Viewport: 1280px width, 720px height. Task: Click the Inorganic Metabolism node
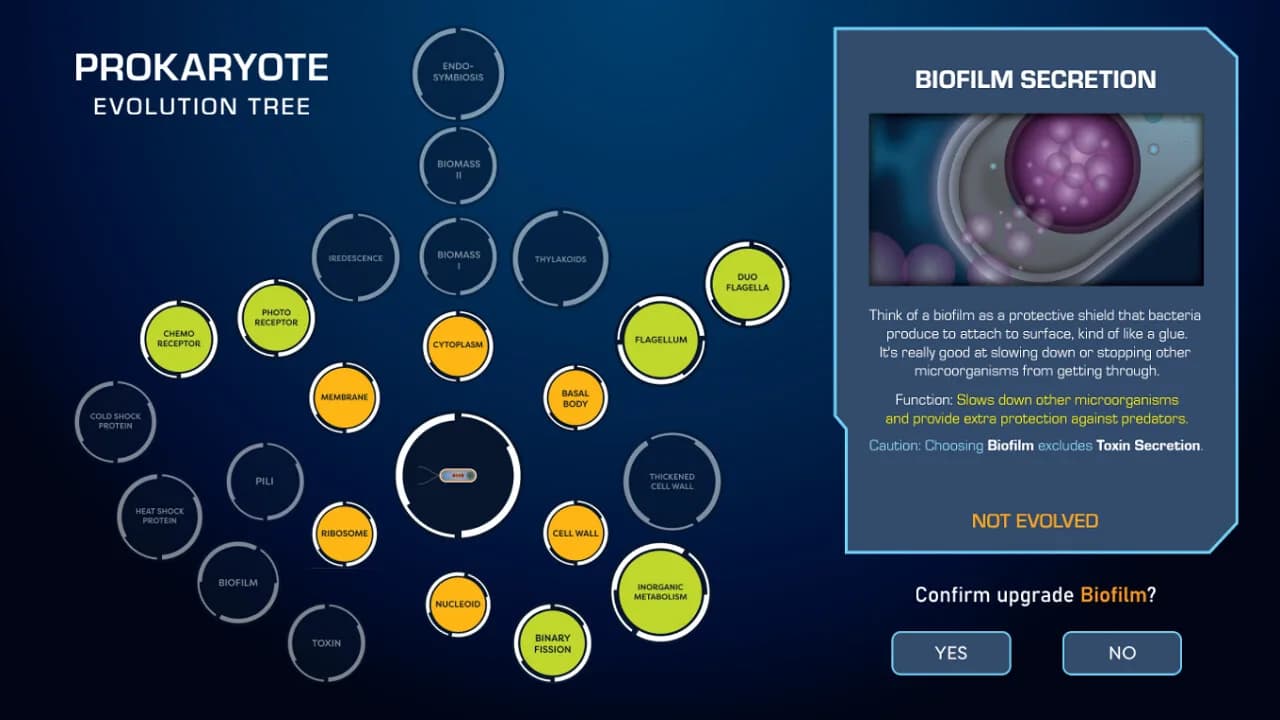click(x=661, y=591)
